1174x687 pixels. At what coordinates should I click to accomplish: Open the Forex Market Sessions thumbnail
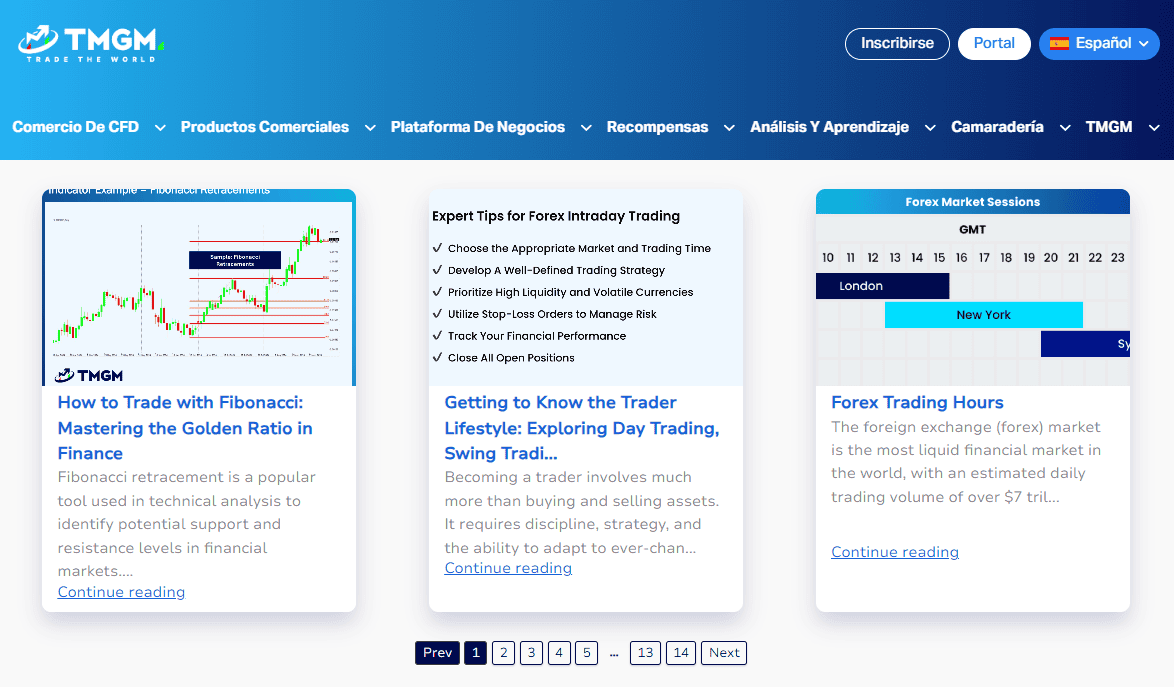[972, 287]
